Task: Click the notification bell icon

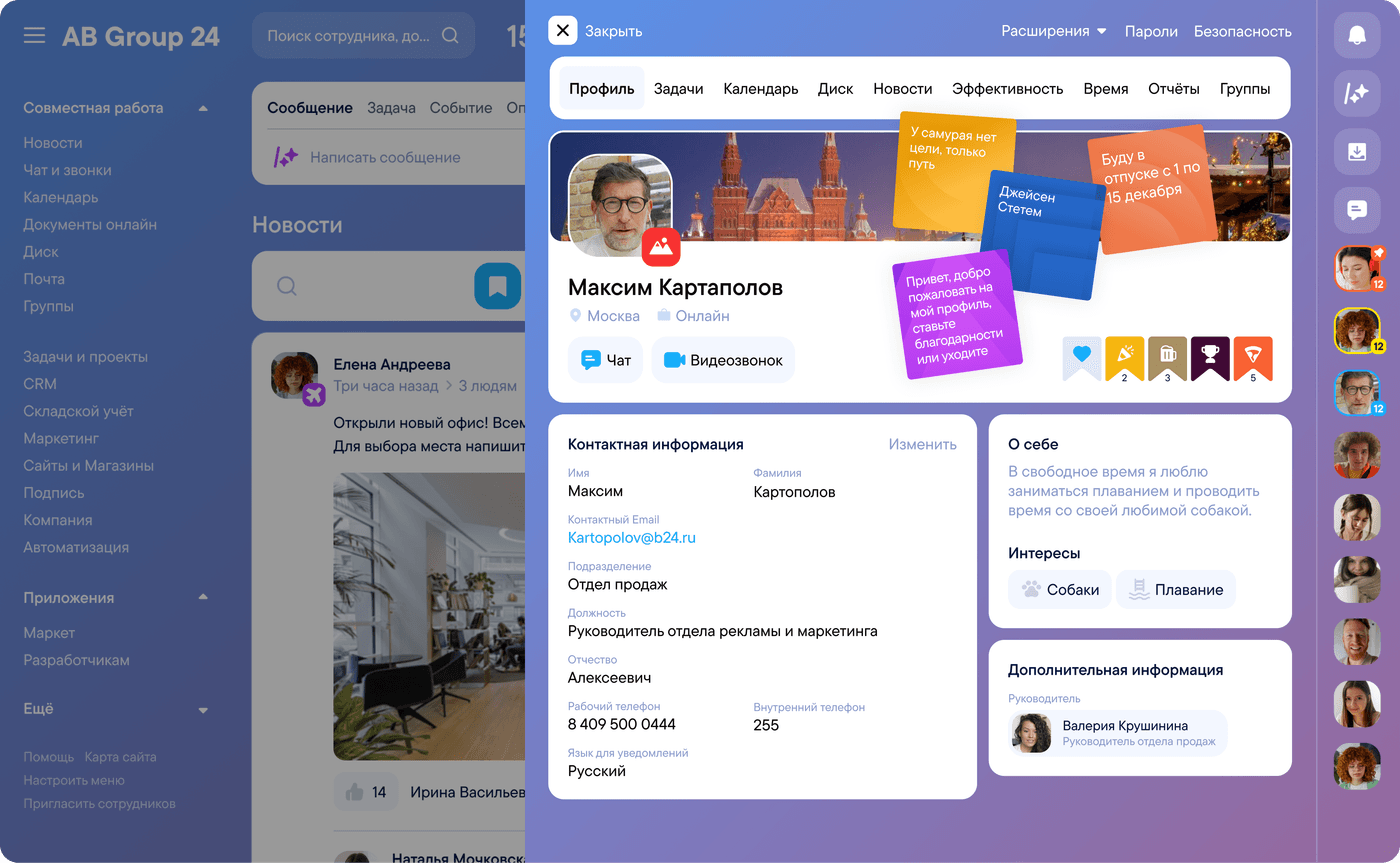Action: point(1357,35)
